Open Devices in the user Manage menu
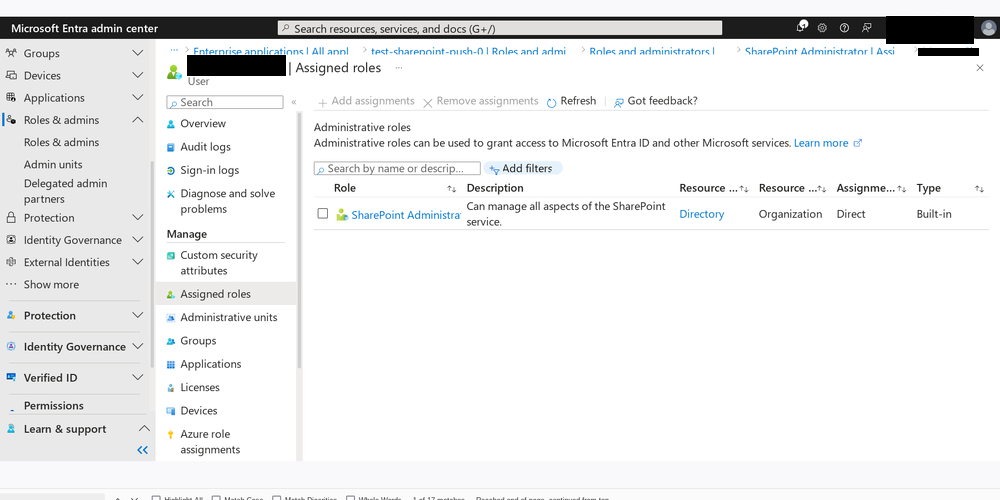Screen dimensions: 1000x500 198,411
